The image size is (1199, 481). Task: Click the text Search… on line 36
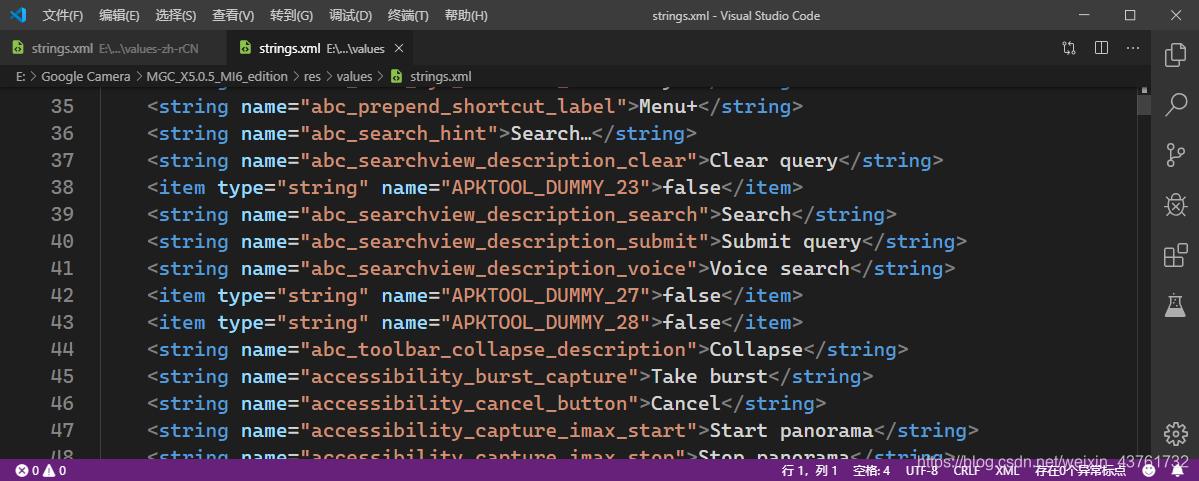[x=551, y=134]
